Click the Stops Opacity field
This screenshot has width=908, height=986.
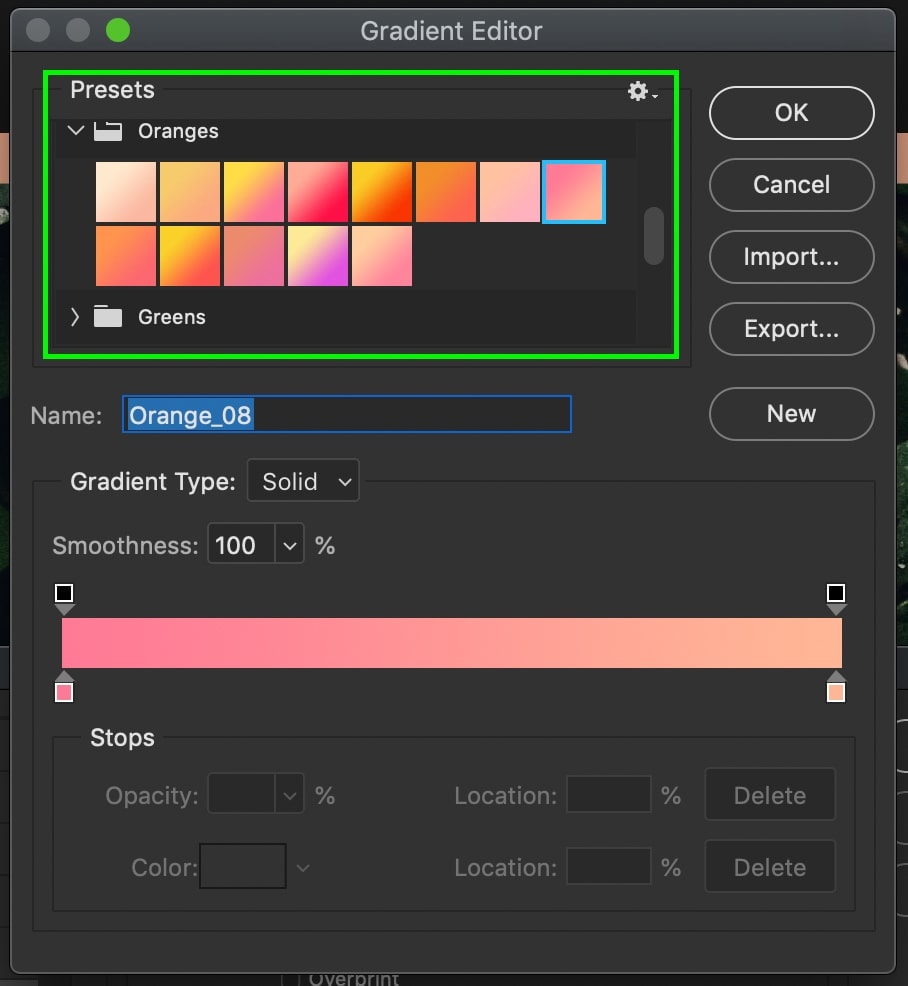(241, 795)
